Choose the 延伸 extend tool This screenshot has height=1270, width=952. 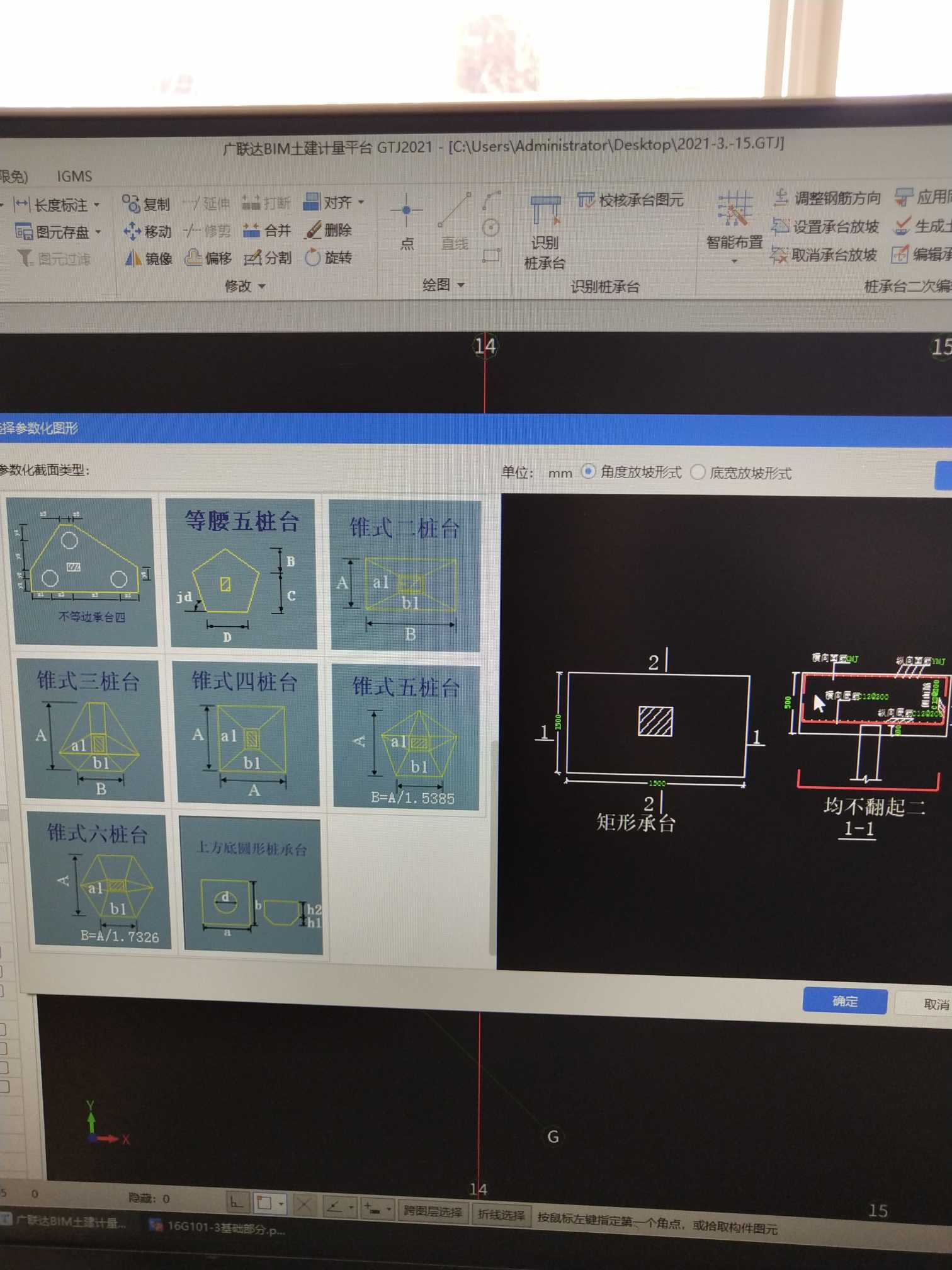tap(207, 203)
